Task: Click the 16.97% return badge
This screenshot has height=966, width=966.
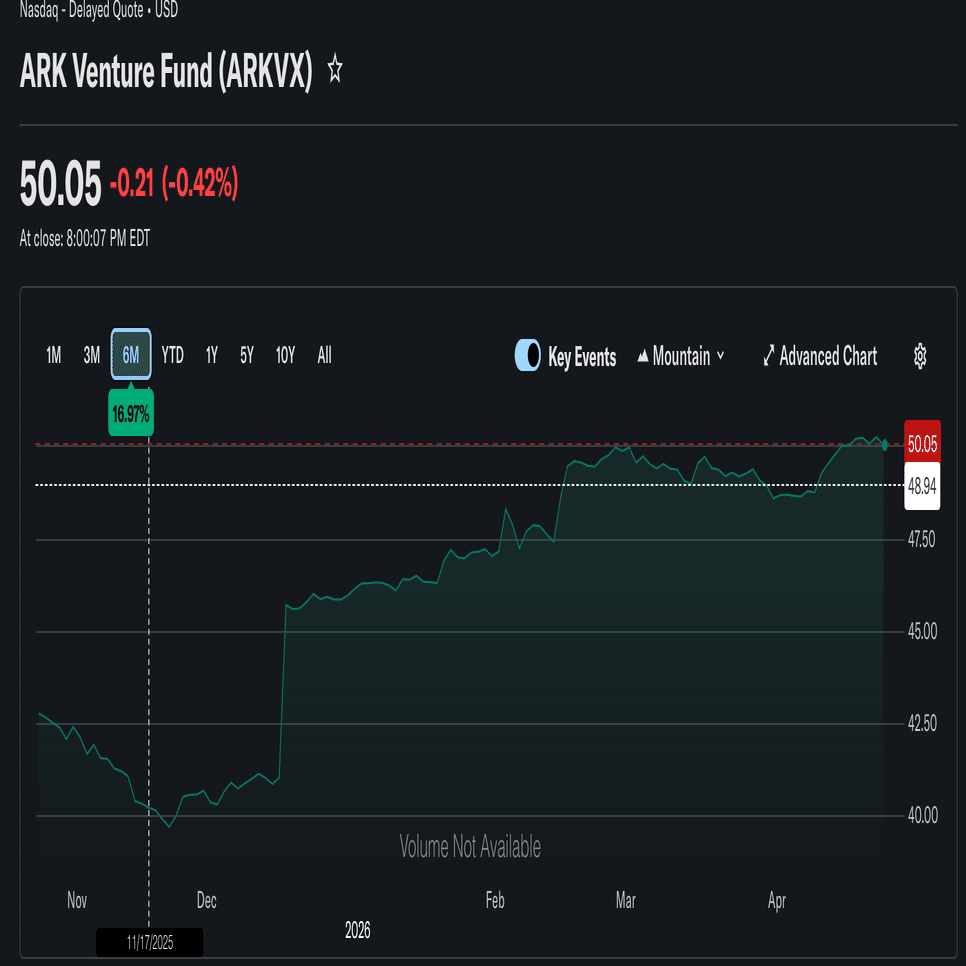Action: click(x=131, y=415)
